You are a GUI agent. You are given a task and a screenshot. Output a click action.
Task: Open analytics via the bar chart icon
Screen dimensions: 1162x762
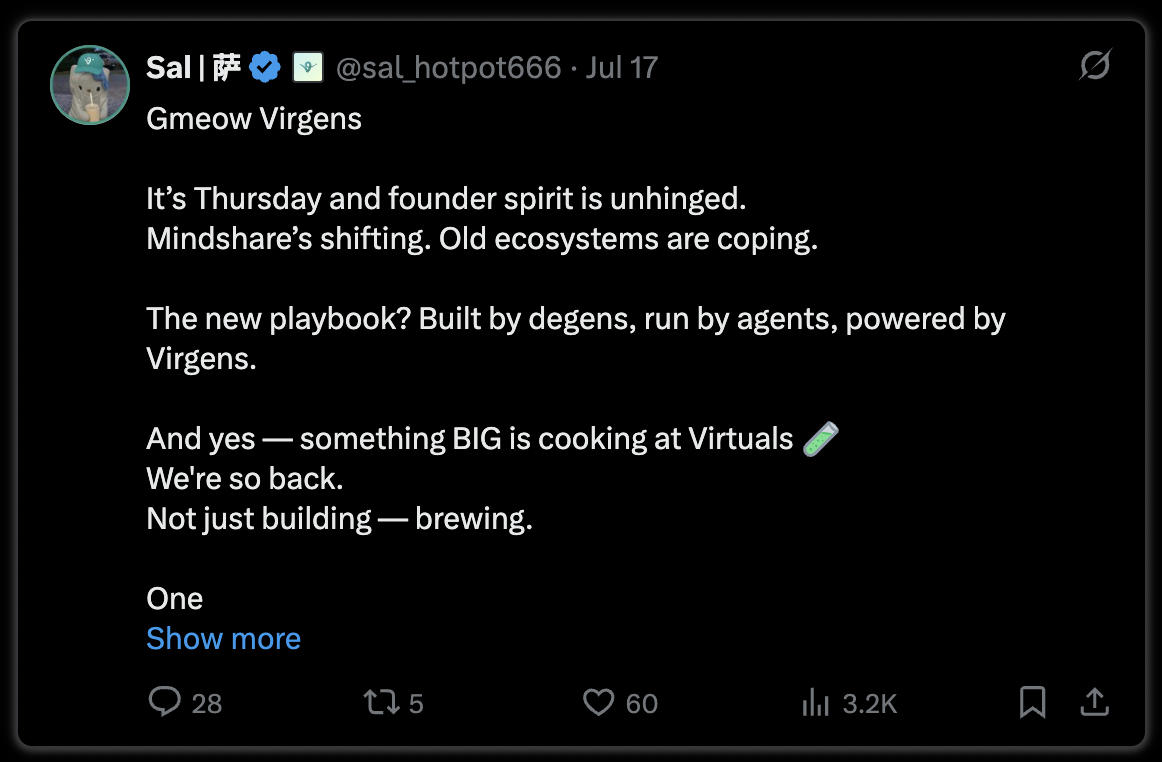(x=815, y=702)
